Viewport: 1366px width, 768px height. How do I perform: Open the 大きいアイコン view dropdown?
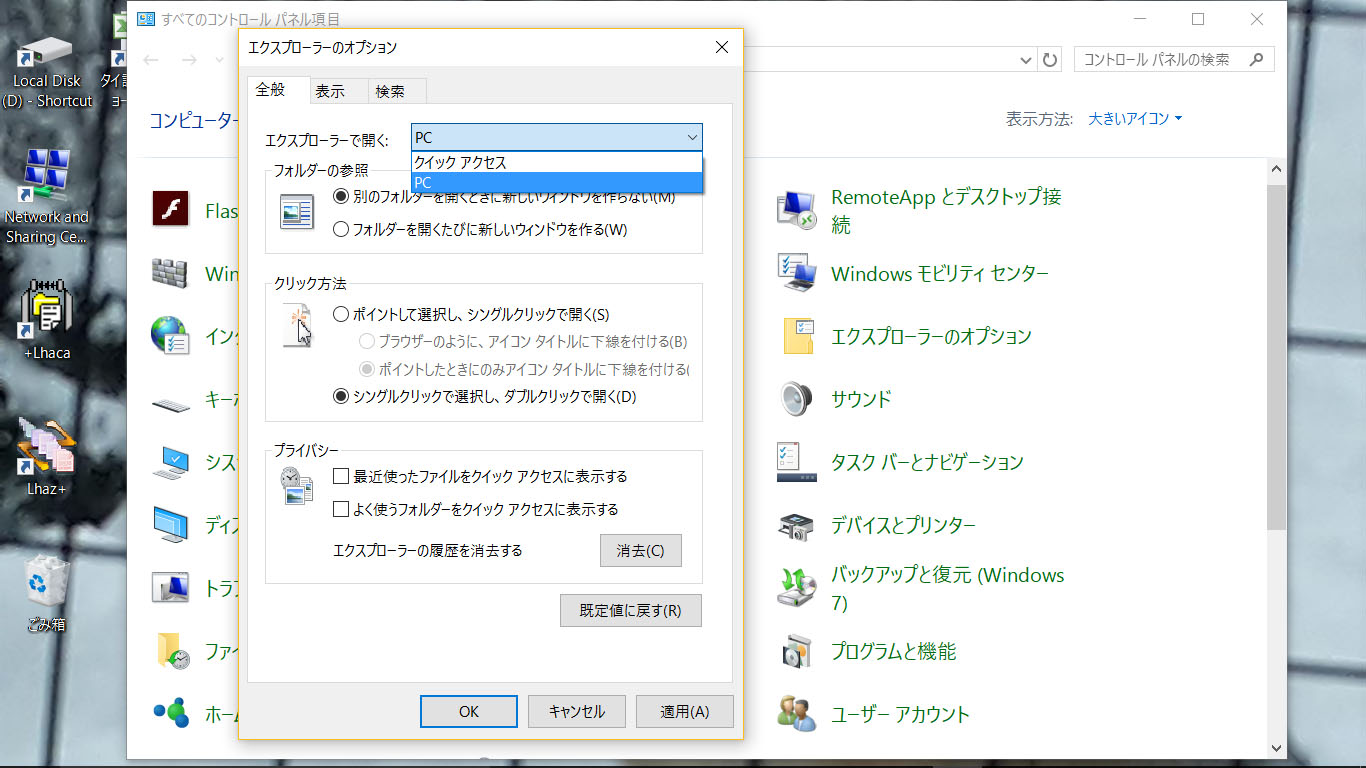pyautogui.click(x=1135, y=119)
